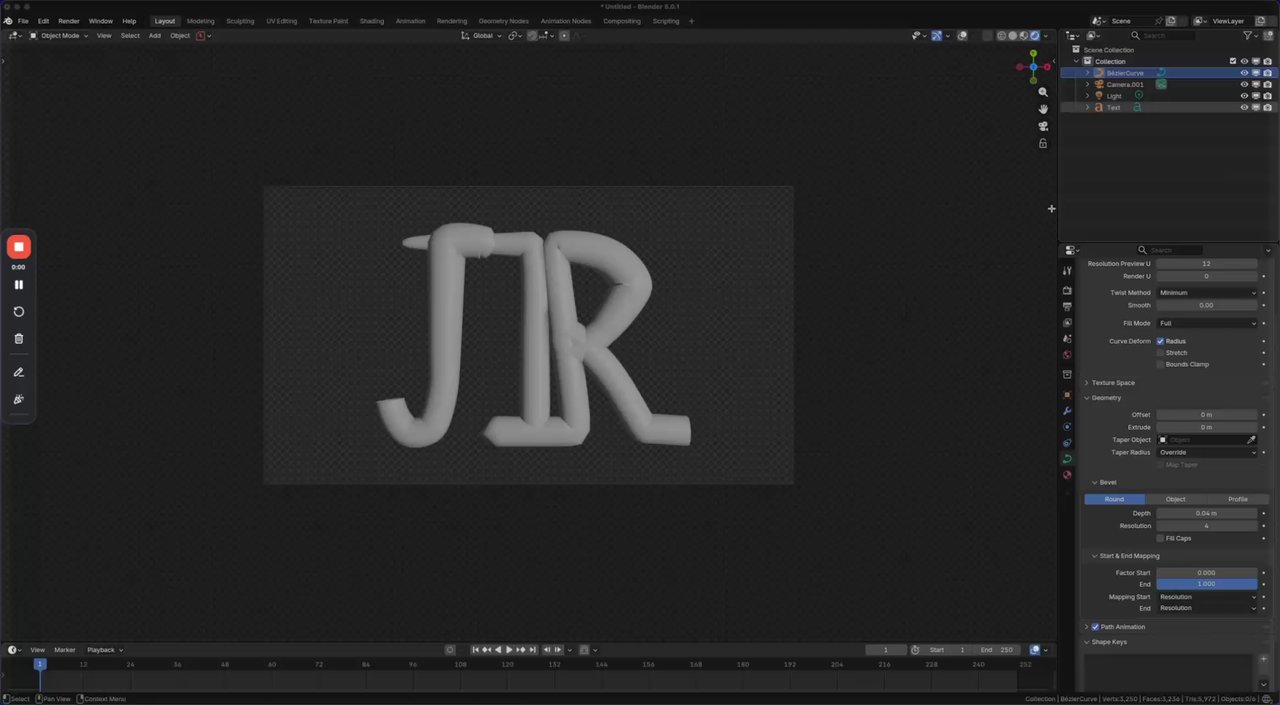
Task: Choose the Profile bevel mode button
Action: click(1237, 499)
